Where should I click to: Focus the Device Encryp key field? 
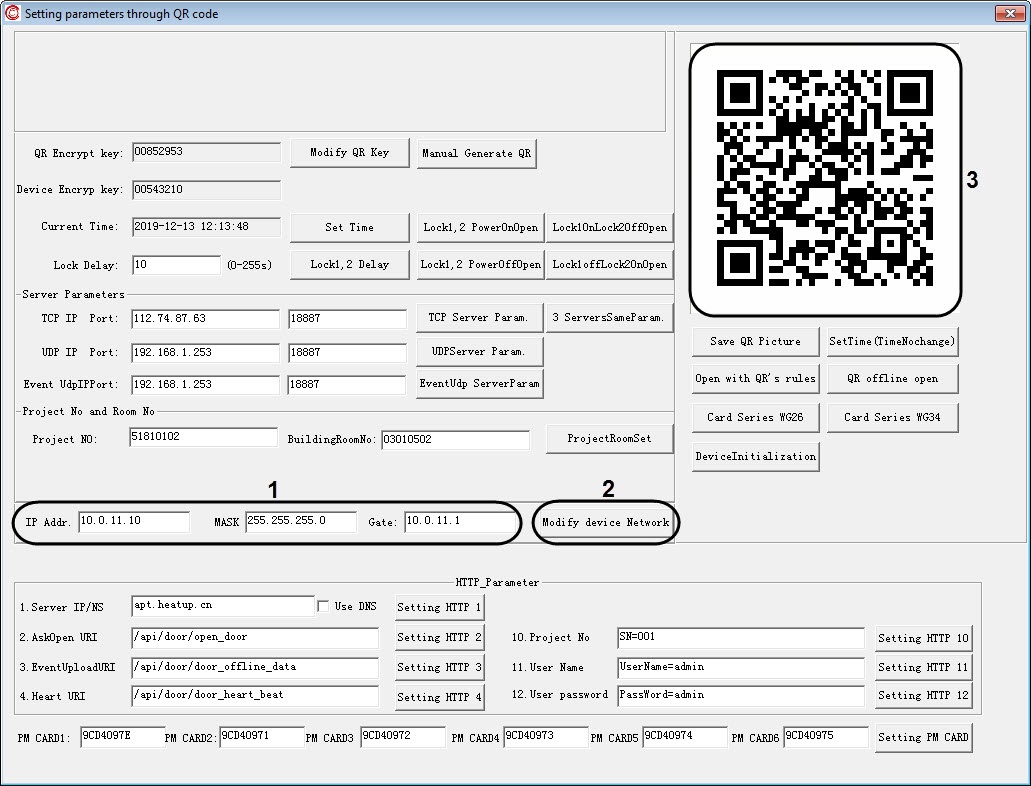point(206,190)
